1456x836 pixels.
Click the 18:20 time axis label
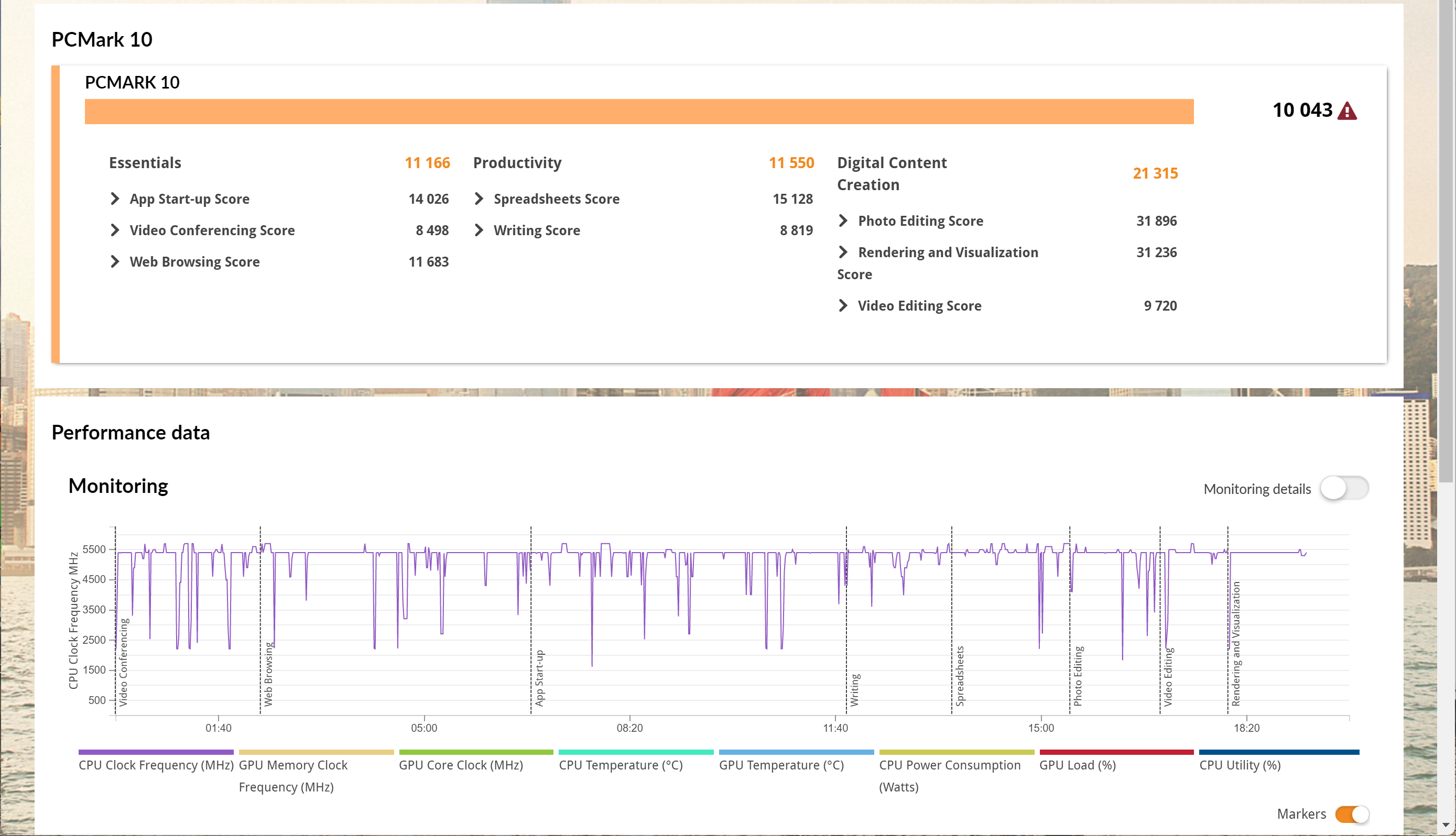click(x=1246, y=728)
